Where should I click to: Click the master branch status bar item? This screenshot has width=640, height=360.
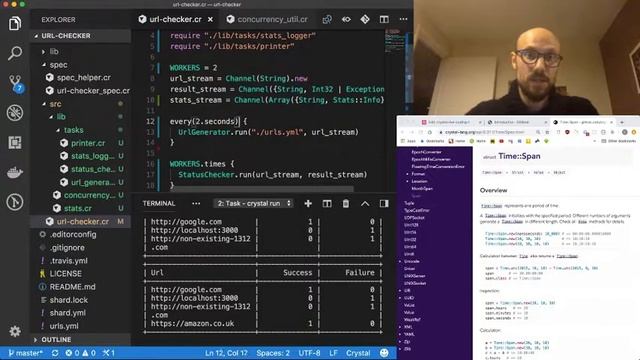point(25,353)
